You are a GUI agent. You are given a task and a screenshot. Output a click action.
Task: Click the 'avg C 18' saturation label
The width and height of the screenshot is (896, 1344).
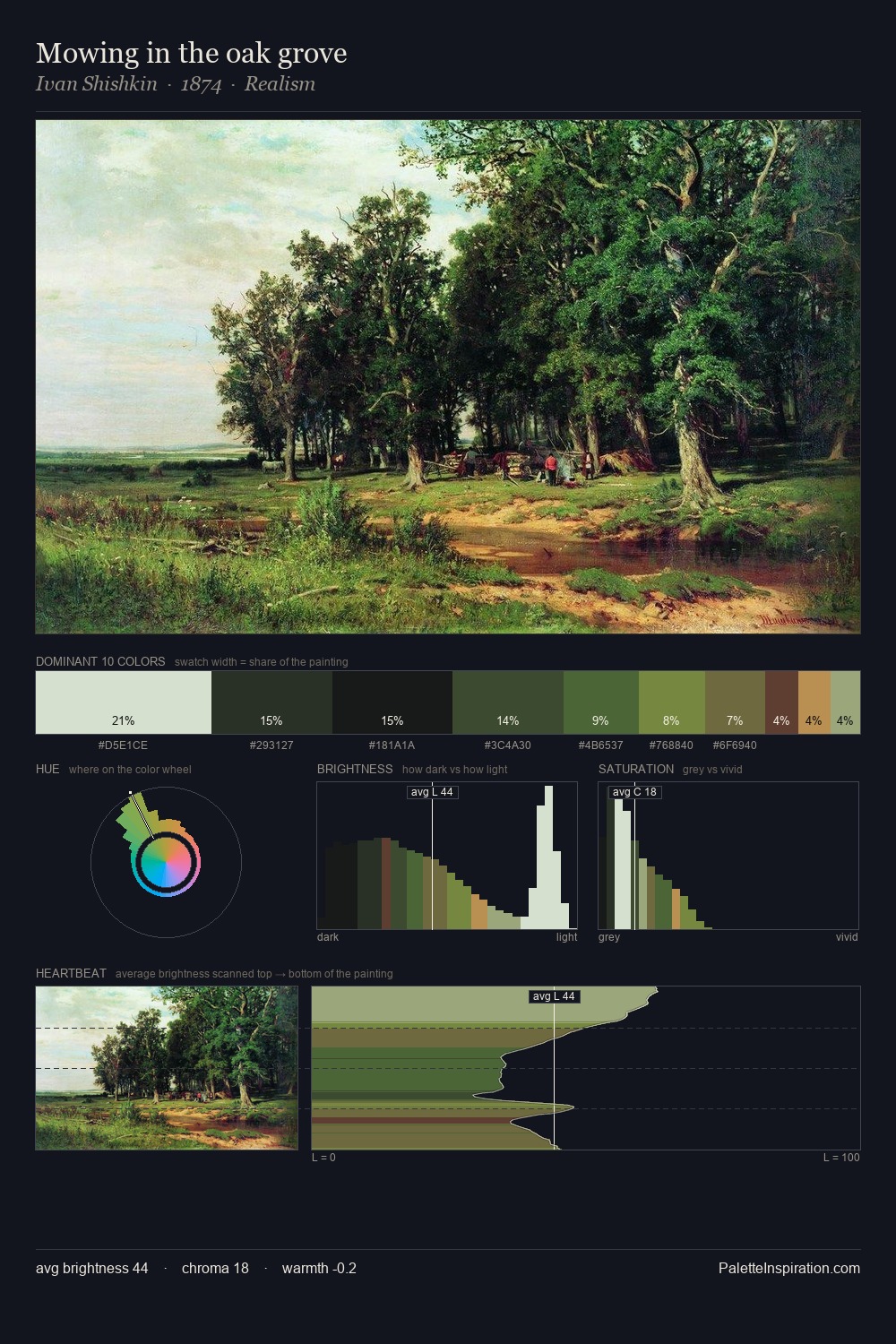point(634,792)
